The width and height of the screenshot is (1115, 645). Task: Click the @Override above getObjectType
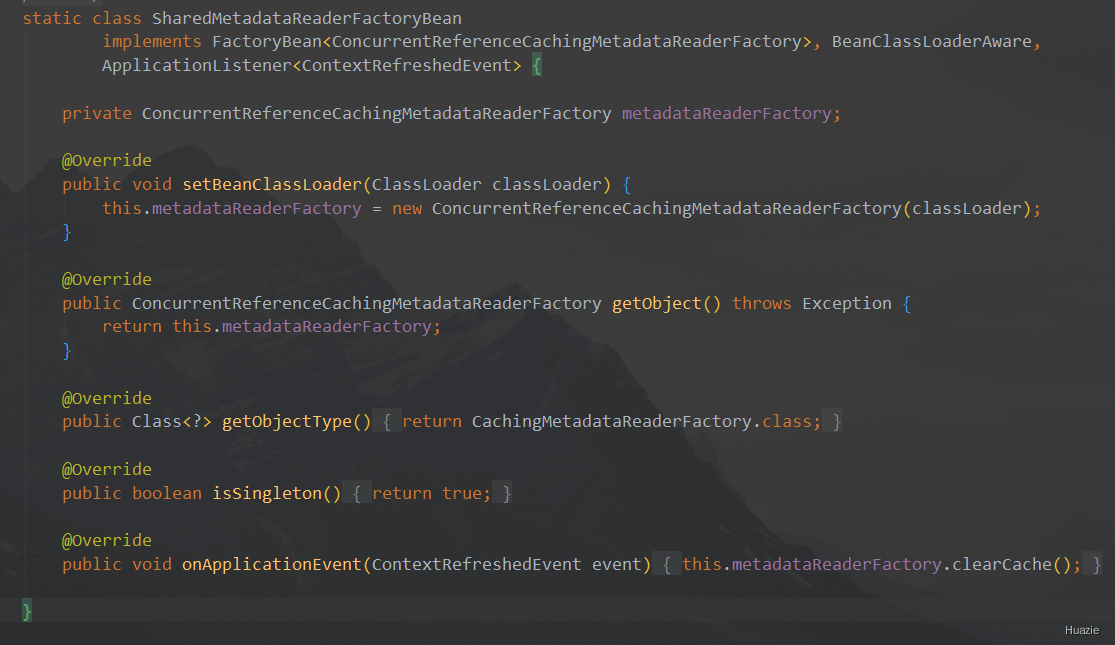(x=107, y=398)
